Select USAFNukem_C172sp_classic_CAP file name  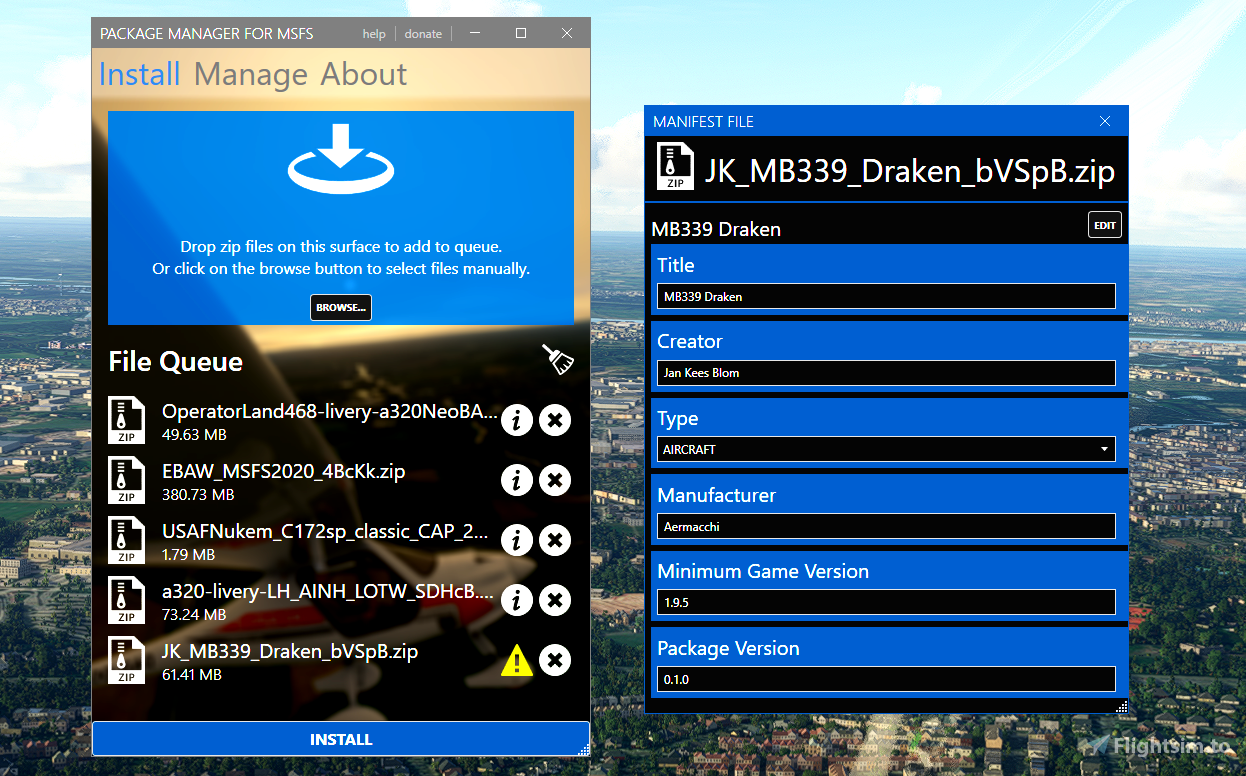(x=327, y=531)
